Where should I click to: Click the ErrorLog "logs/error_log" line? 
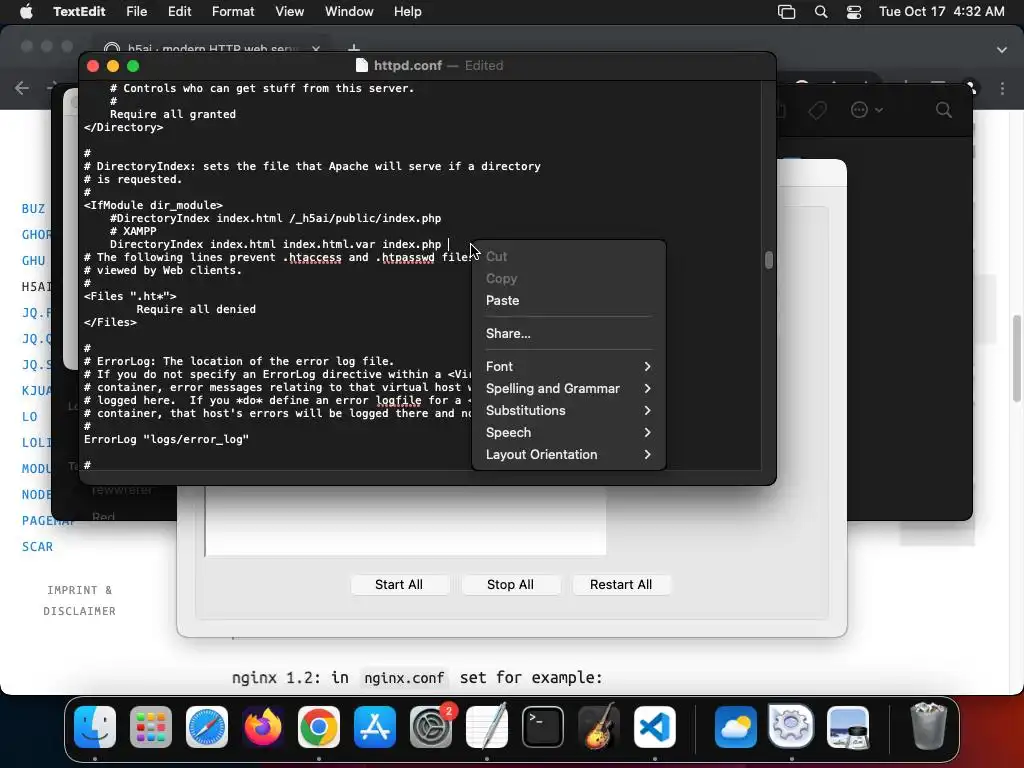tap(167, 440)
